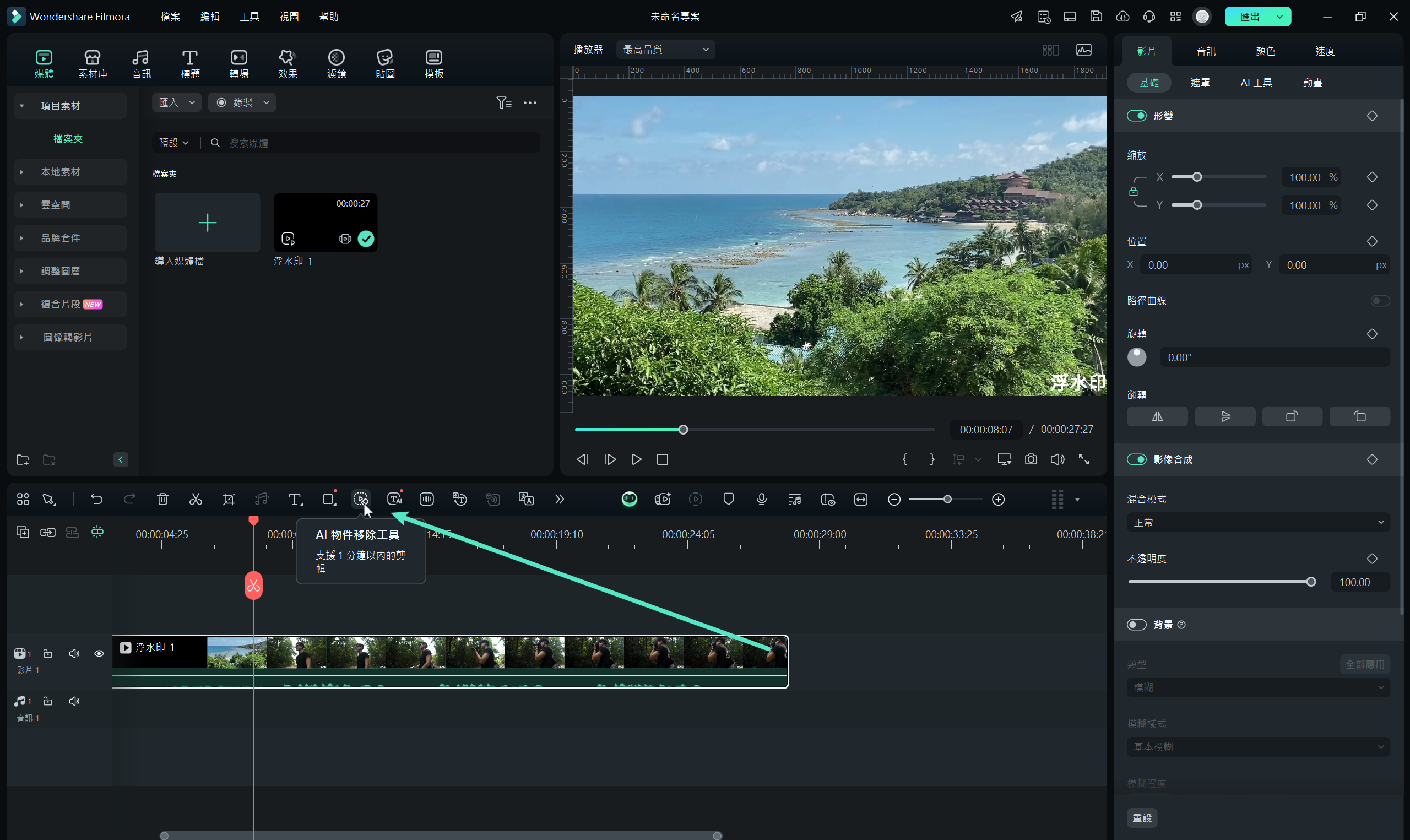The image size is (1410, 840).
Task: Open the 檔案 menu
Action: (x=170, y=17)
